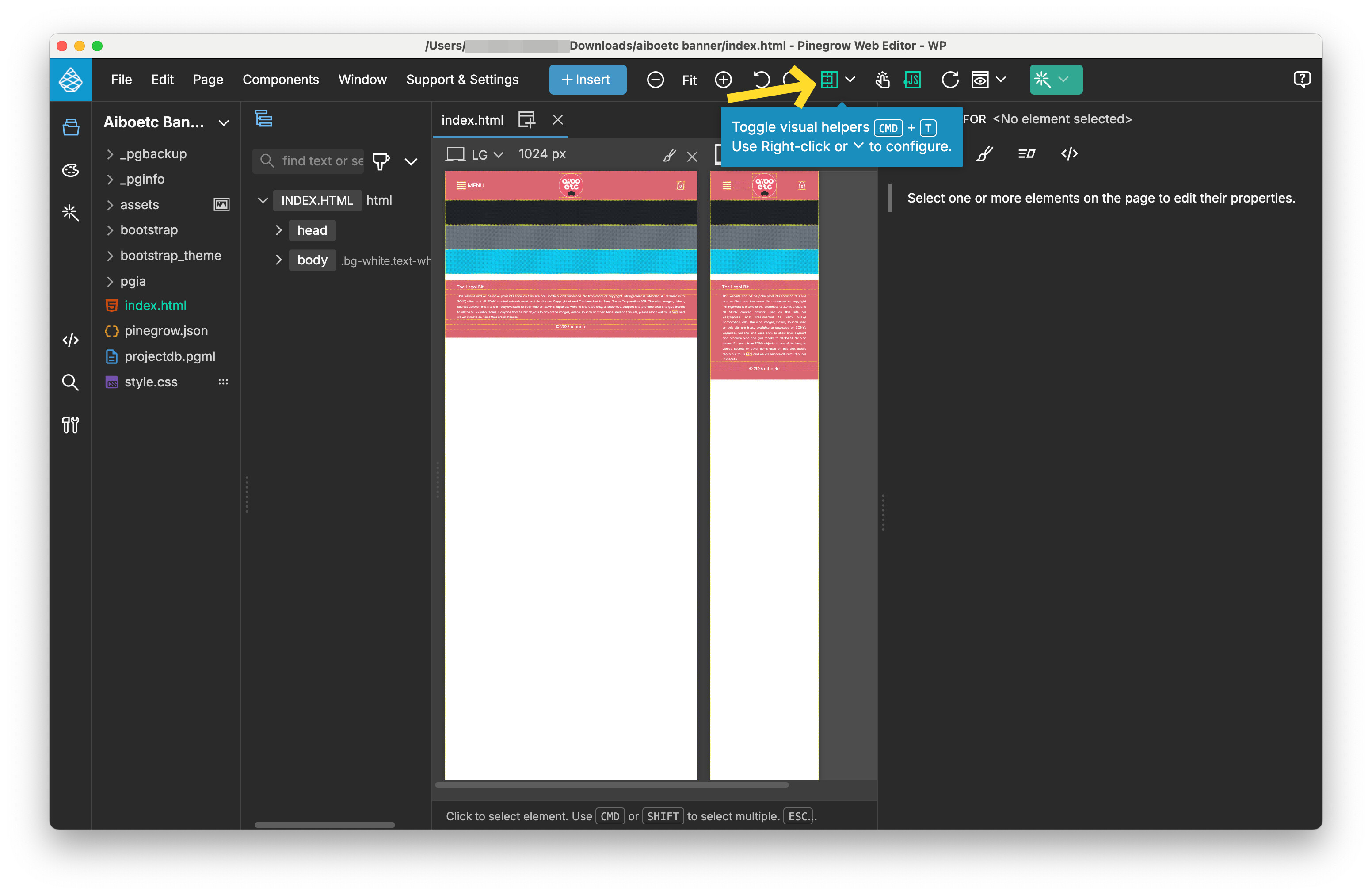The image size is (1372, 895).
Task: Open the LG device size dropdown
Action: (x=487, y=155)
